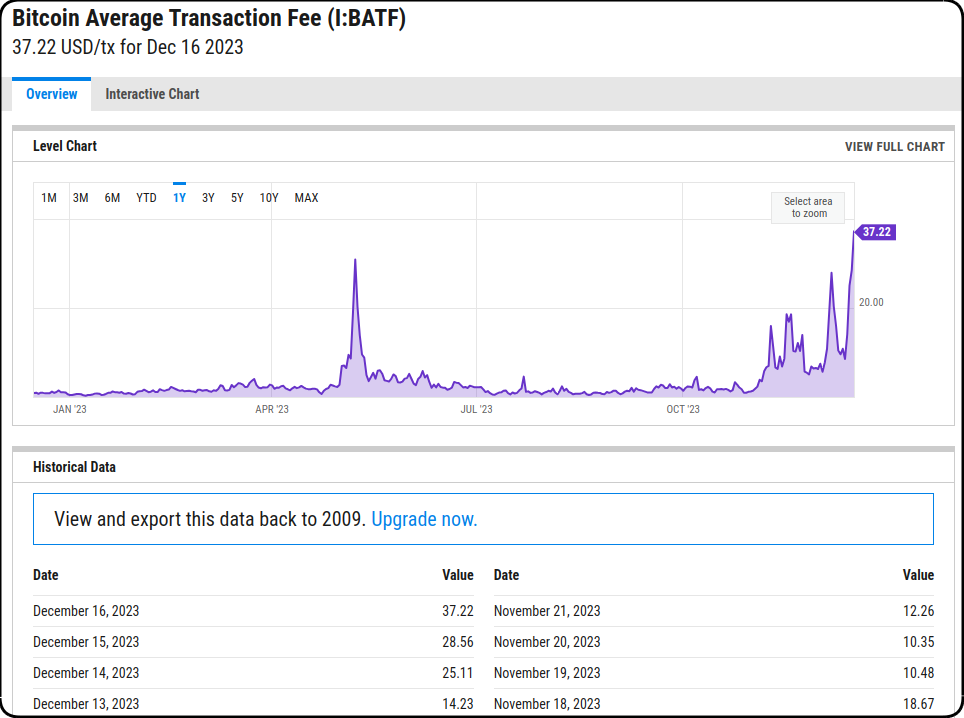Select the 1Y time range
Viewport: 964px width, 718px height.
coord(179,198)
